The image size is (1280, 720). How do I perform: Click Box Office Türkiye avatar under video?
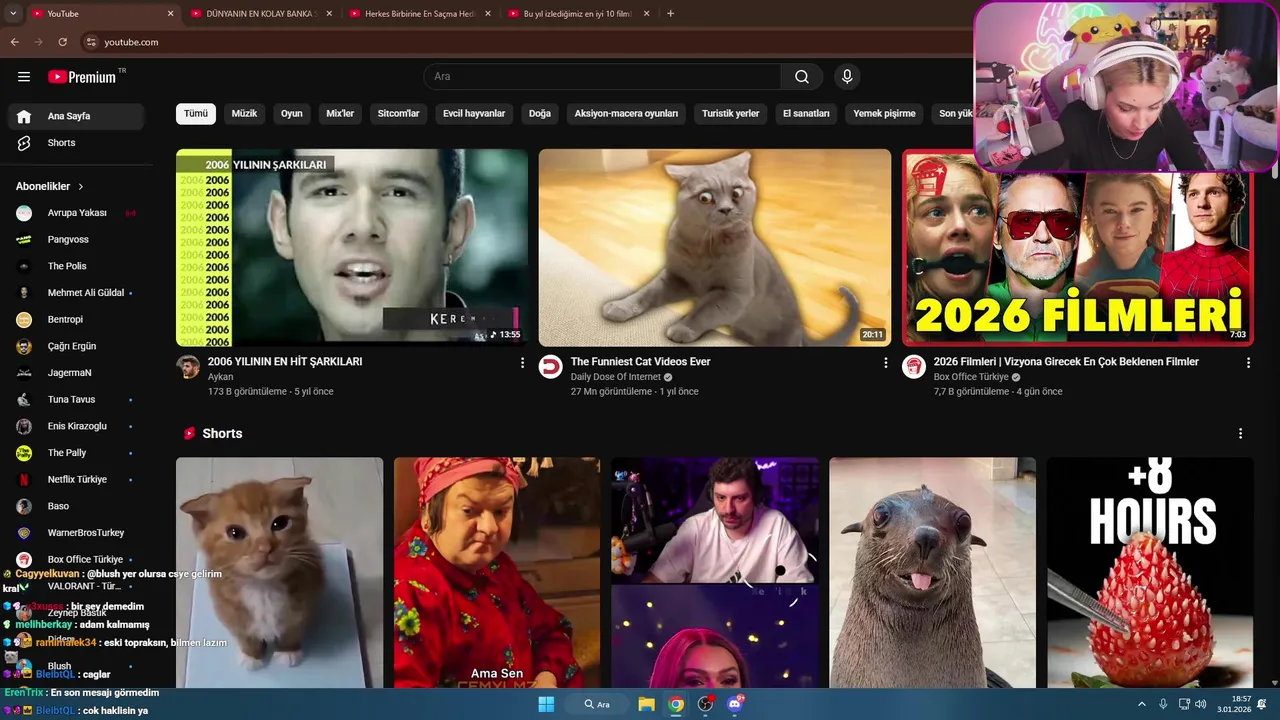click(x=914, y=366)
